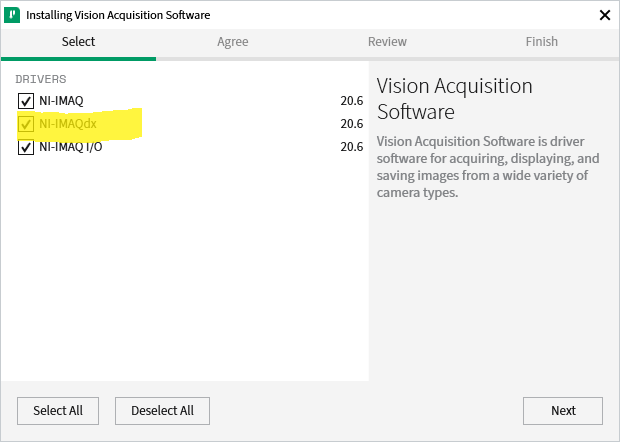
Task: Select the NI-IMAQ driver name label
Action: 61,101
